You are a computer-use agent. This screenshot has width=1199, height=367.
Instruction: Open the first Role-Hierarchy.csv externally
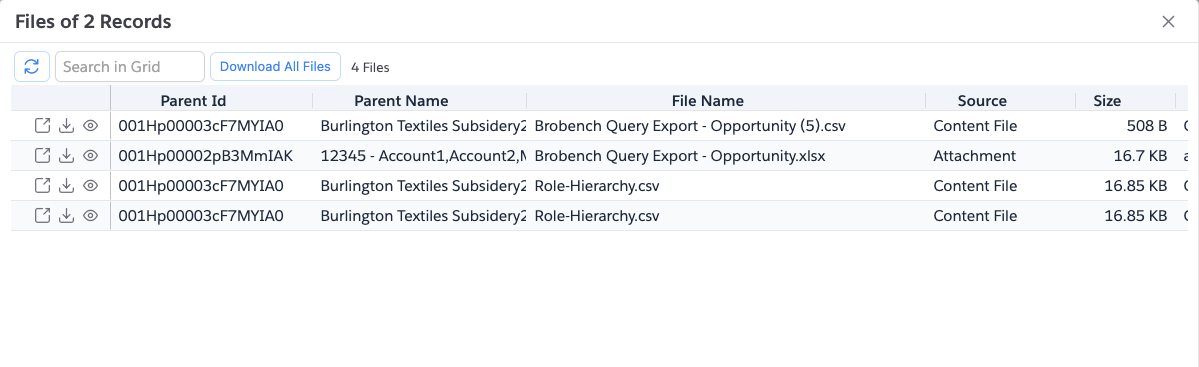click(x=43, y=186)
